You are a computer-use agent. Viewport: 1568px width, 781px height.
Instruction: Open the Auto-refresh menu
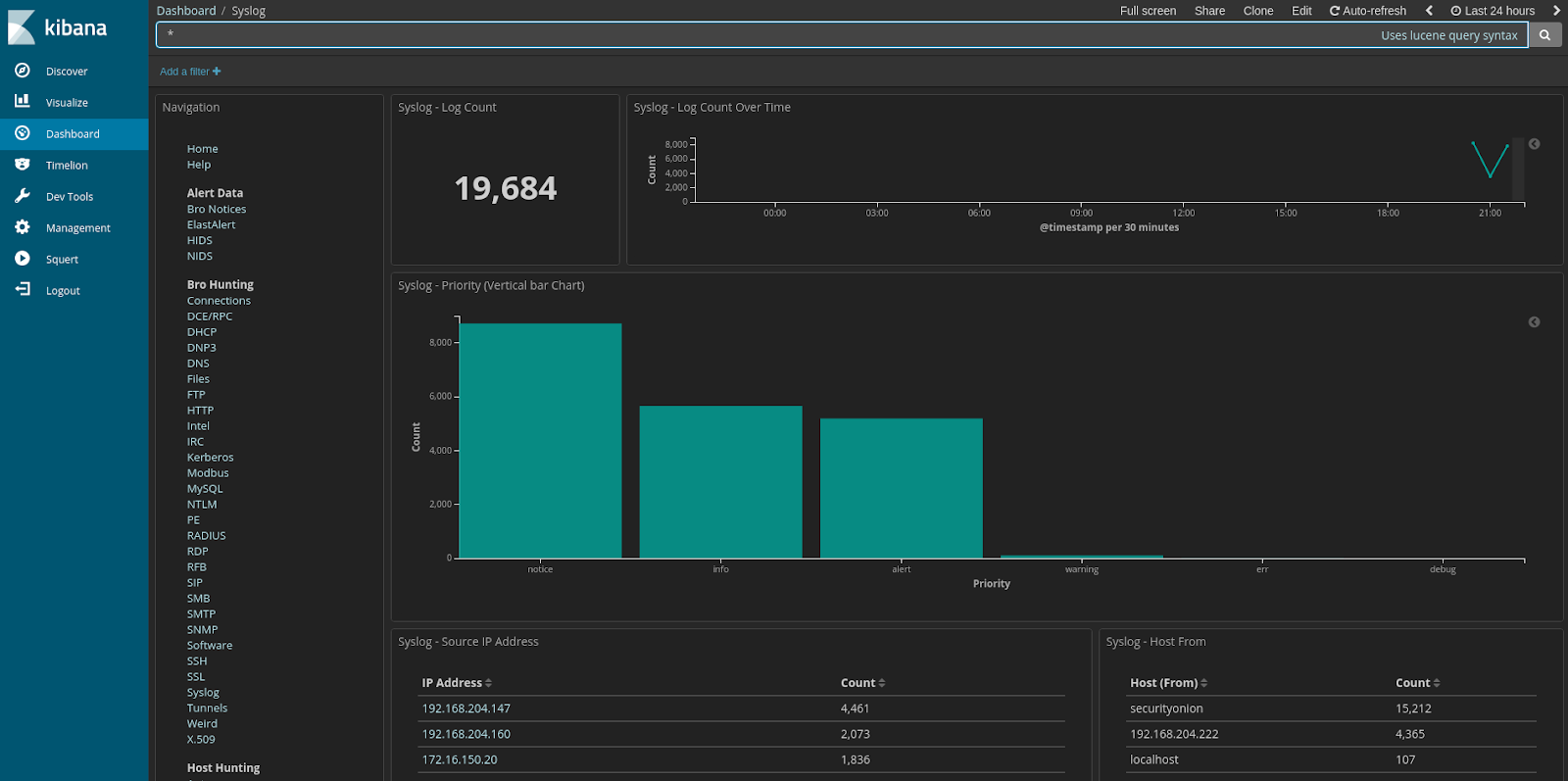tap(1368, 11)
